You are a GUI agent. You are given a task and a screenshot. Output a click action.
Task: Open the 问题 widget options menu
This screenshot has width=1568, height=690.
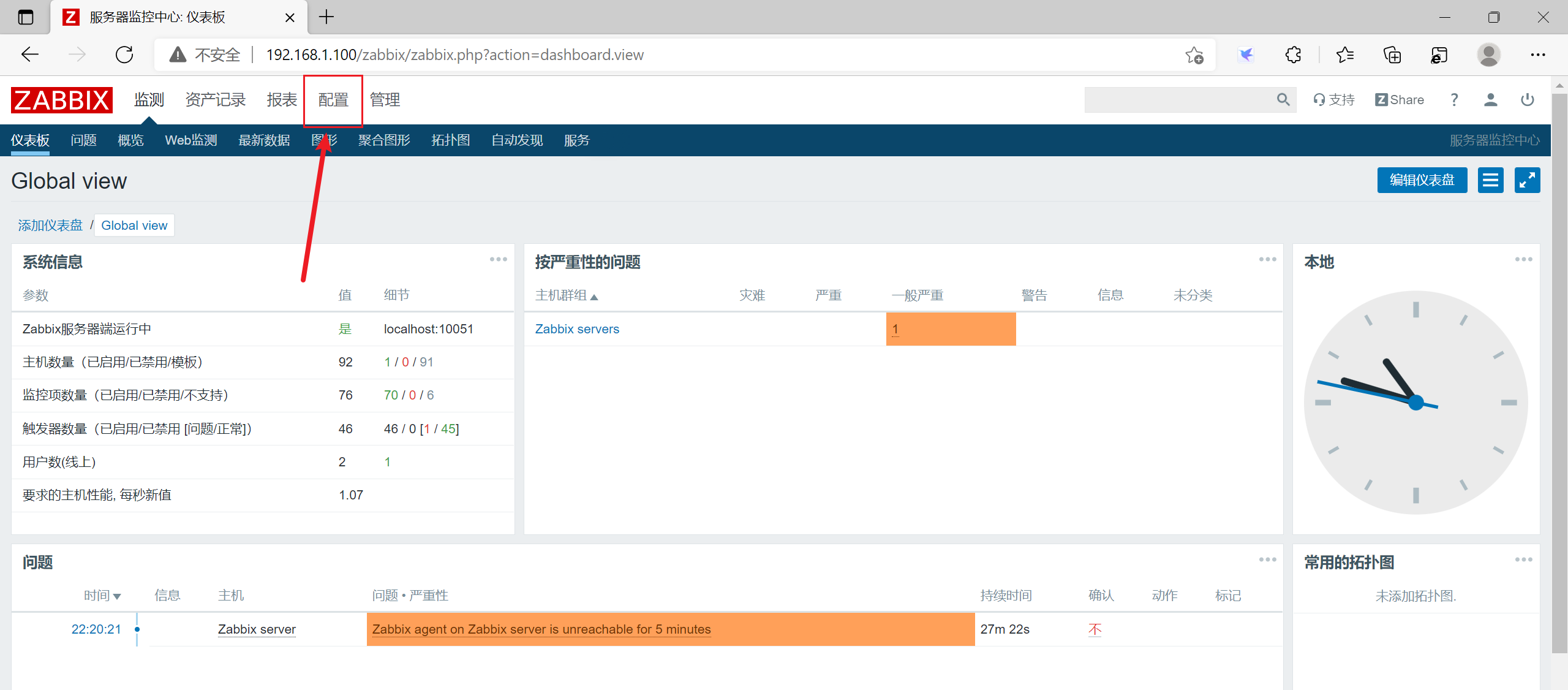(x=1268, y=559)
